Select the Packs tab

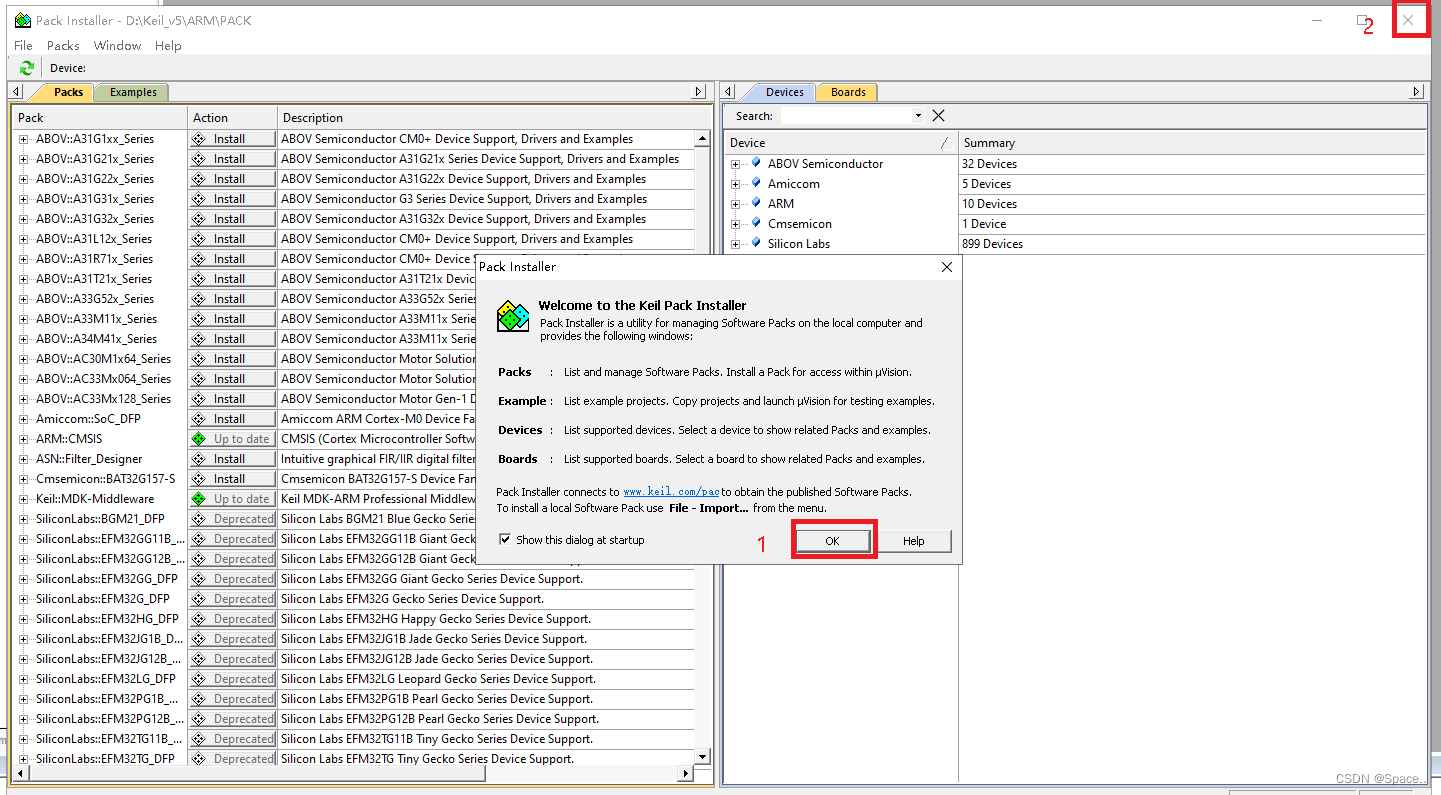68,92
